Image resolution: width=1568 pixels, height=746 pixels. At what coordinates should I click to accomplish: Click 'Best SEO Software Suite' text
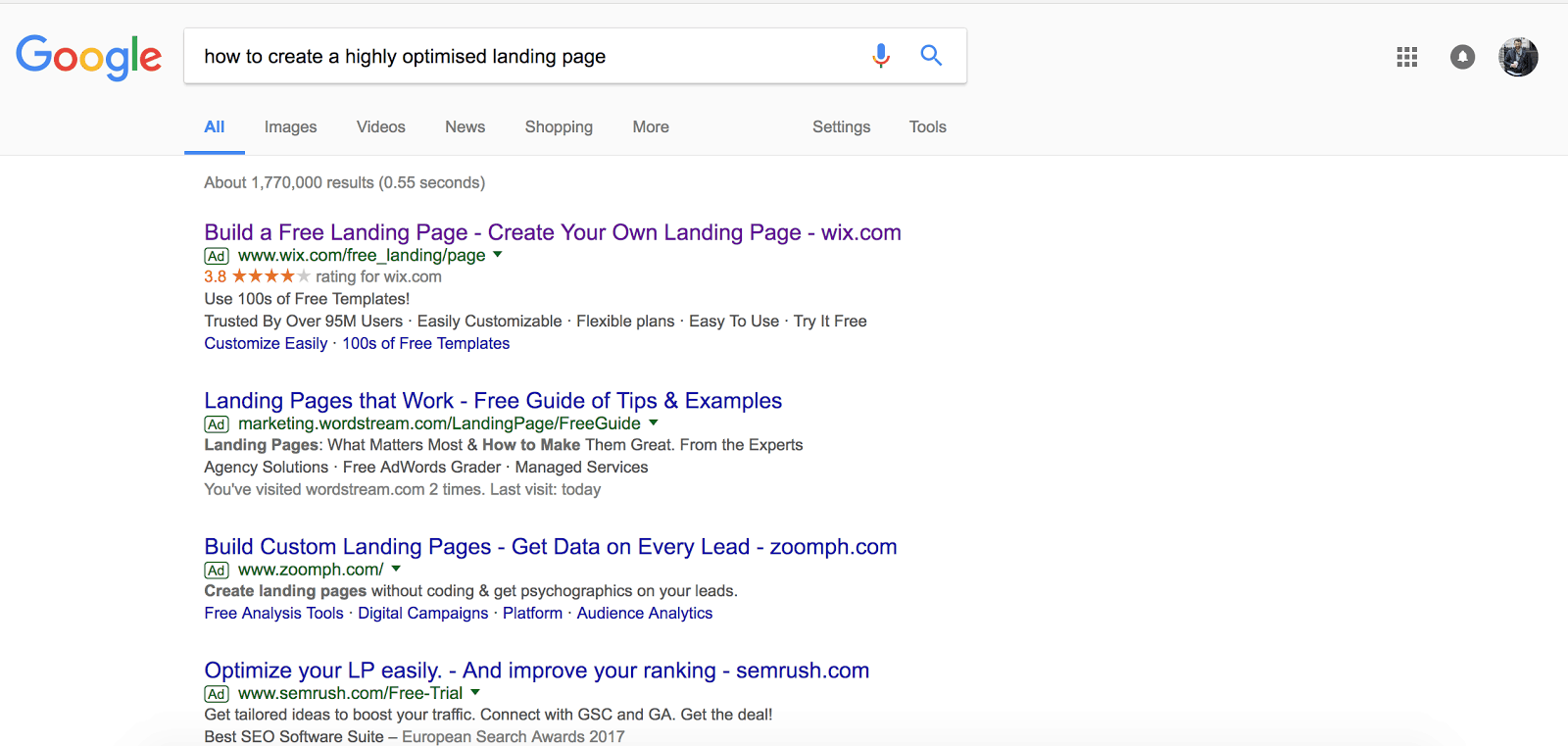(294, 736)
